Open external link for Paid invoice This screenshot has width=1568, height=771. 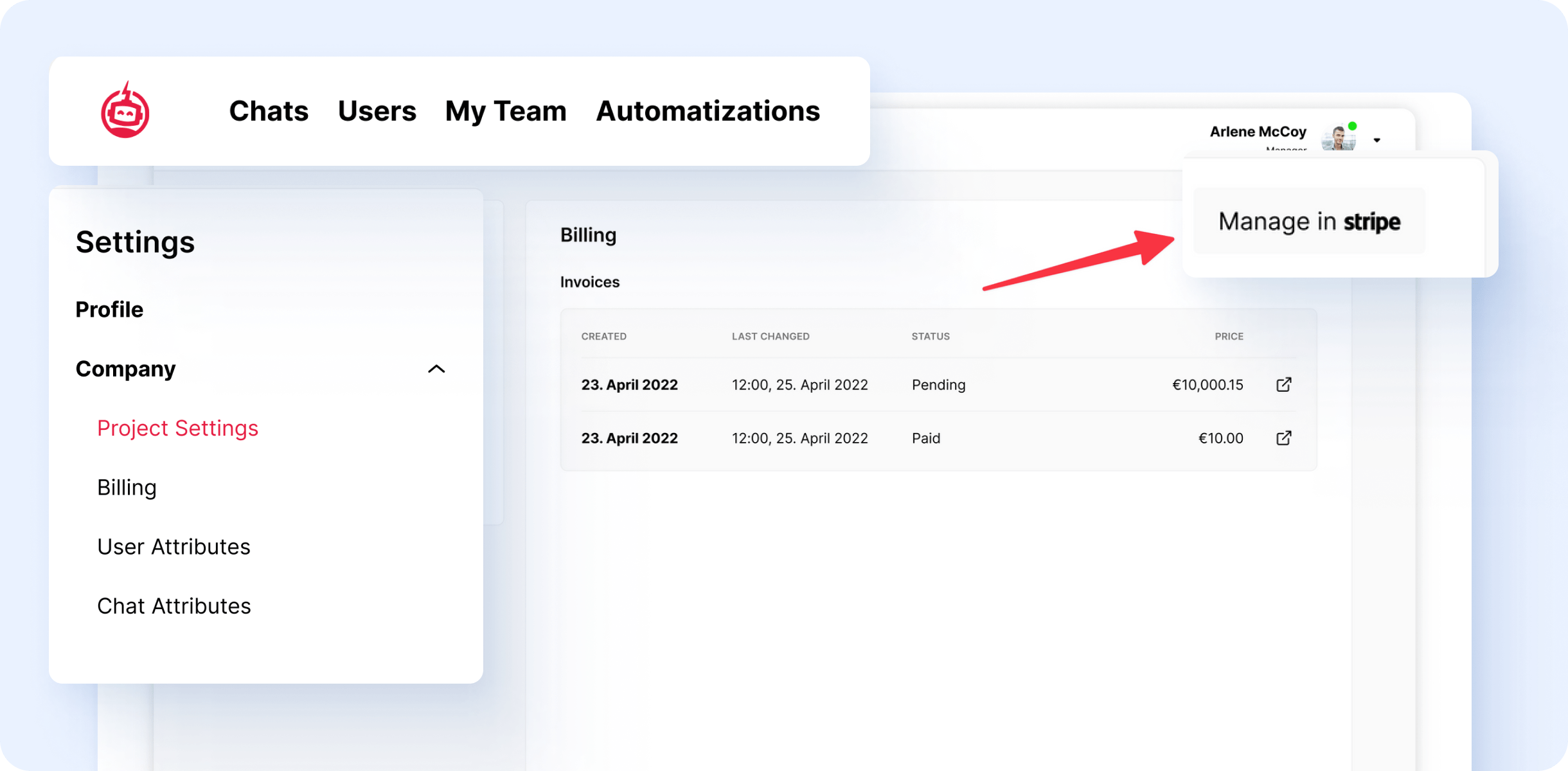1283,438
